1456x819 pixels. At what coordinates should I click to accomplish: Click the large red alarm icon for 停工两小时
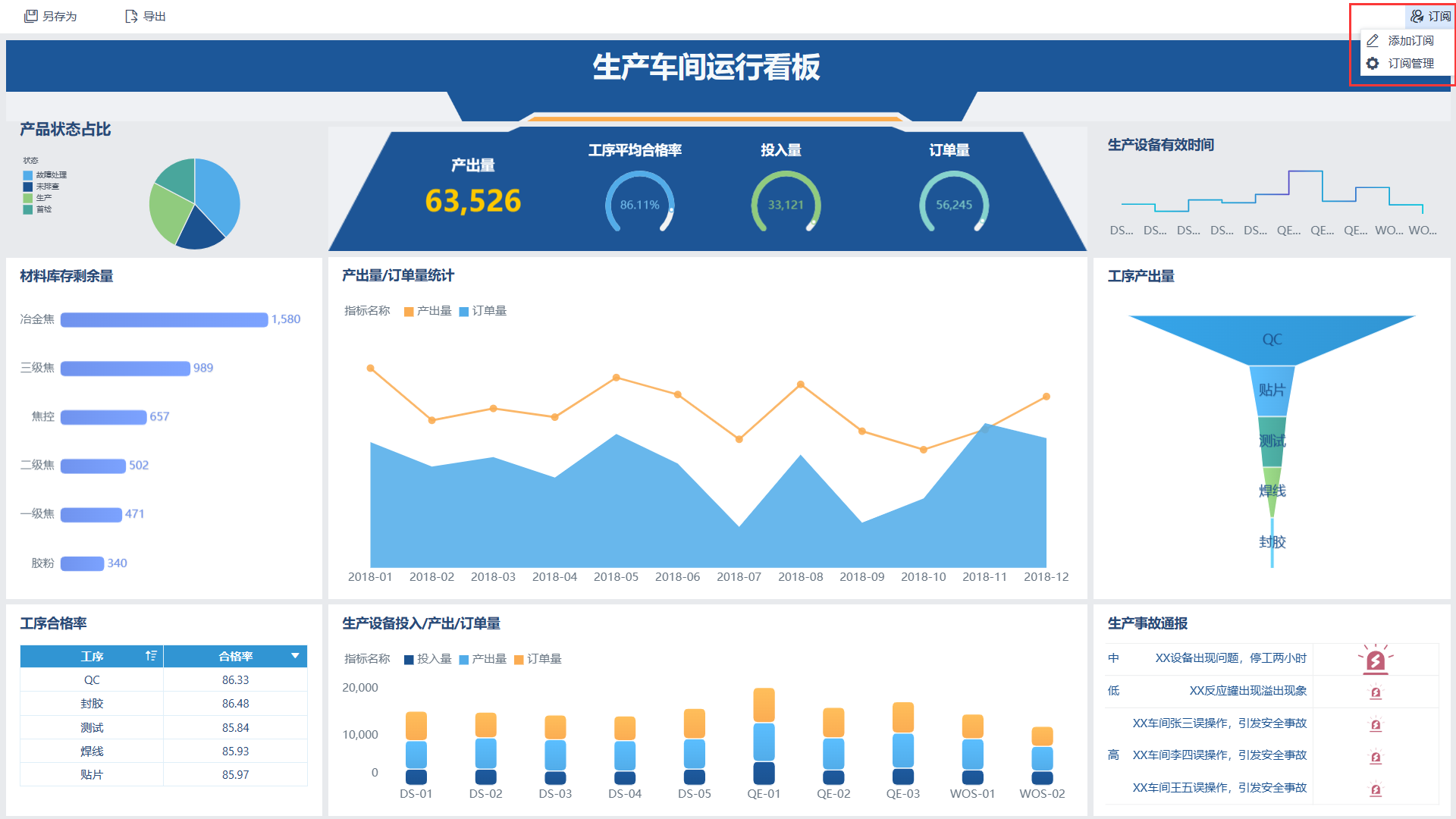pos(1375,660)
